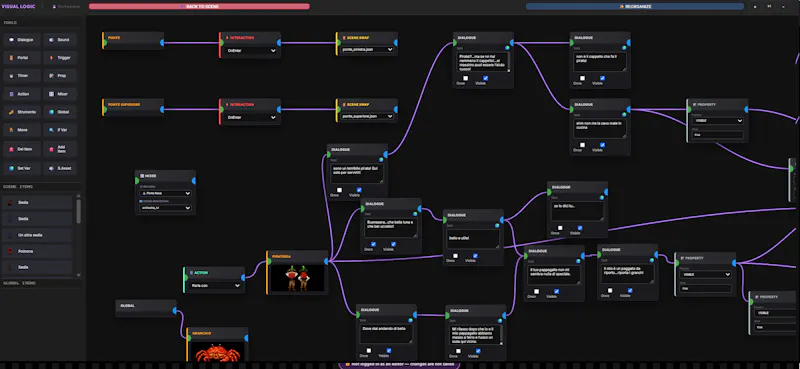Add an S.Asset node from the Tools palette
The height and width of the screenshot is (369, 800).
[x=60, y=168]
